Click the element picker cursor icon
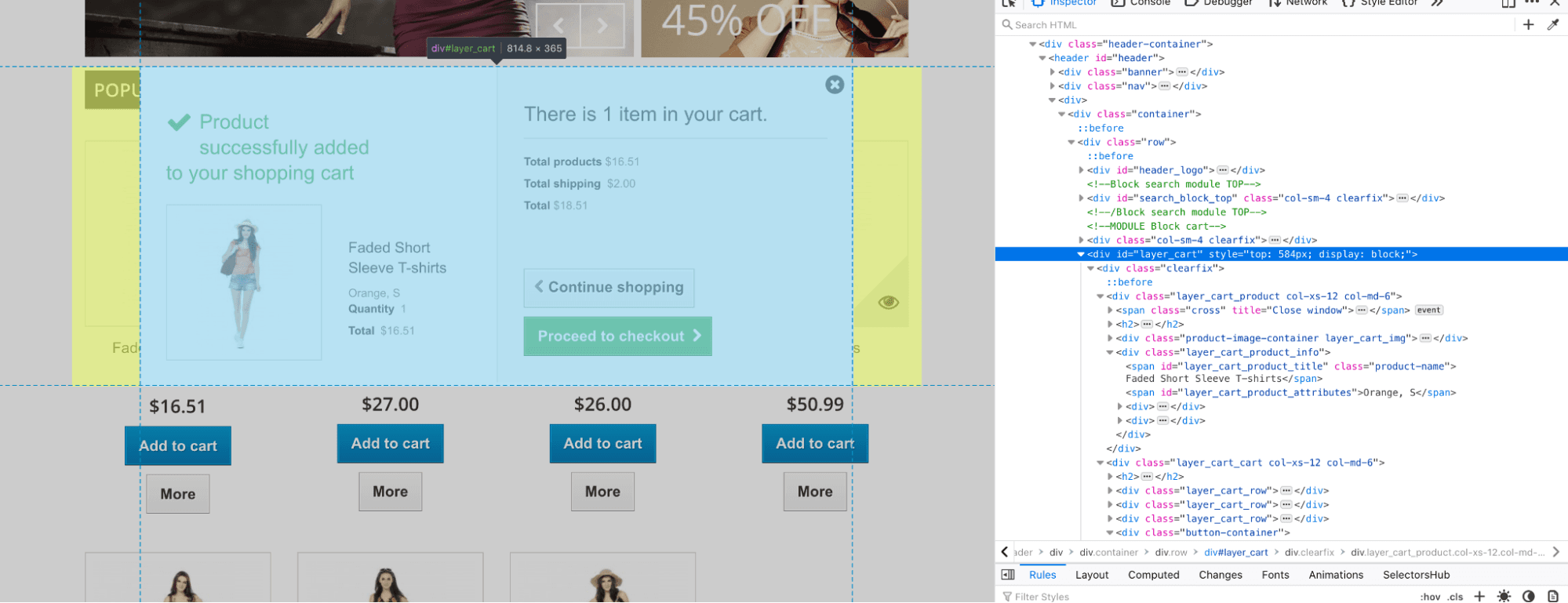 point(1009,3)
